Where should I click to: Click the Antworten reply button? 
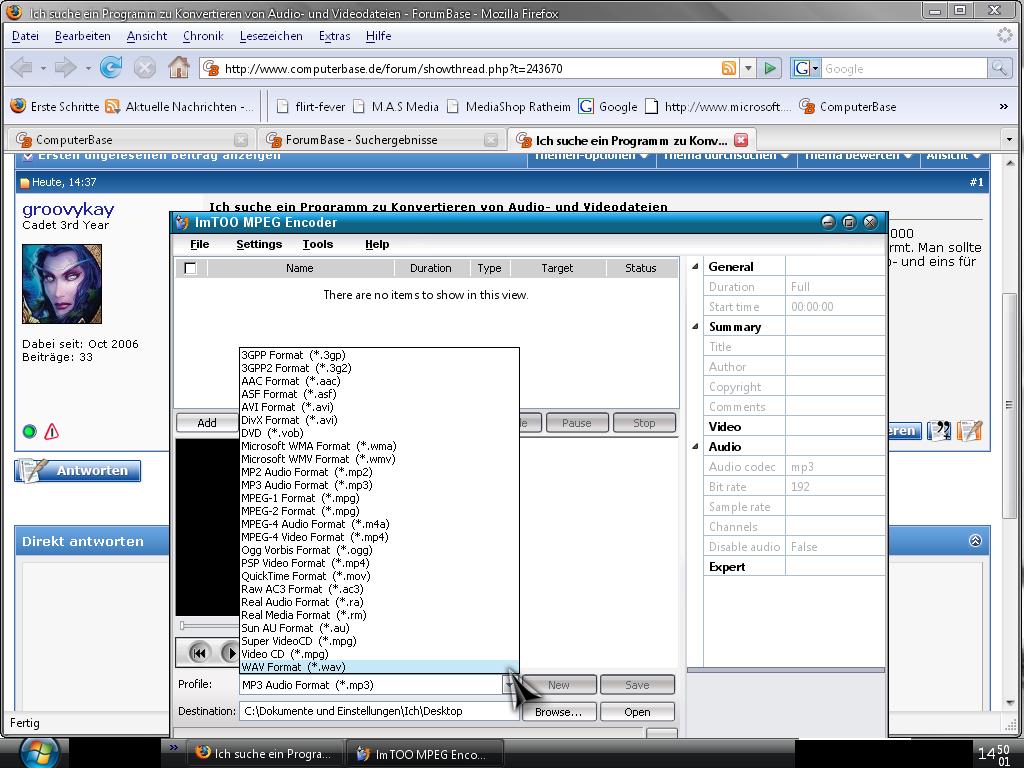78,471
